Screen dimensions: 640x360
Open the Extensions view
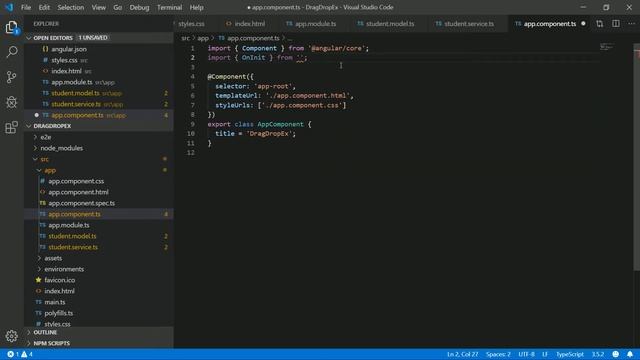tap(11, 127)
